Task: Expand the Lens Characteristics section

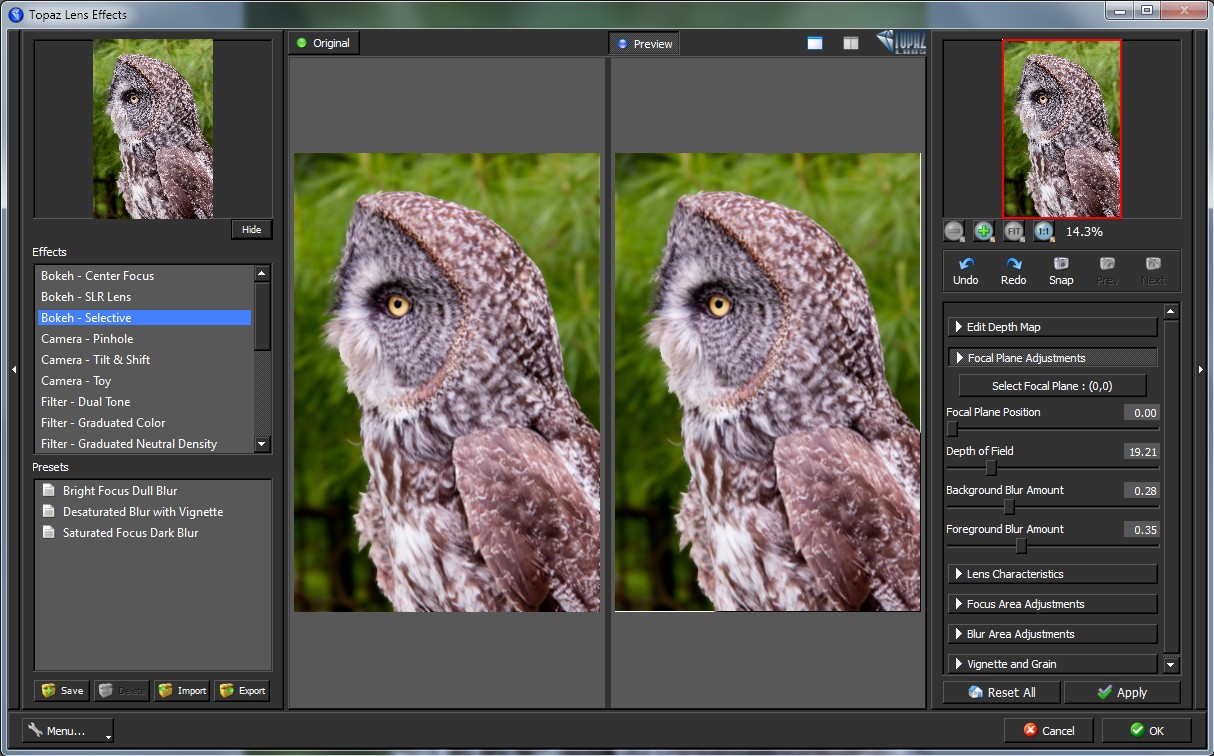Action: click(x=1051, y=574)
